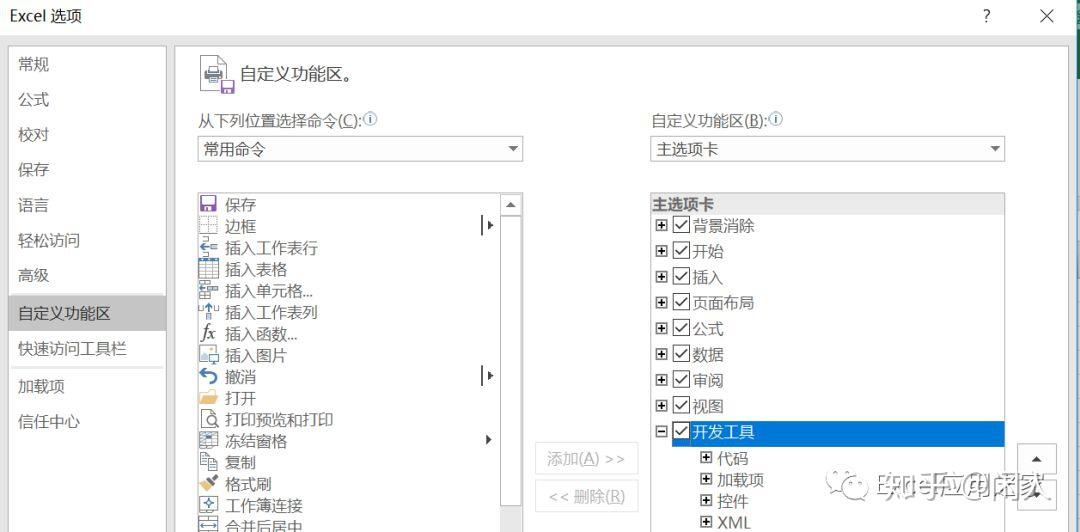Viewport: 1080px width, 532px height.
Task: Click the Insert Table icon
Action: [208, 269]
